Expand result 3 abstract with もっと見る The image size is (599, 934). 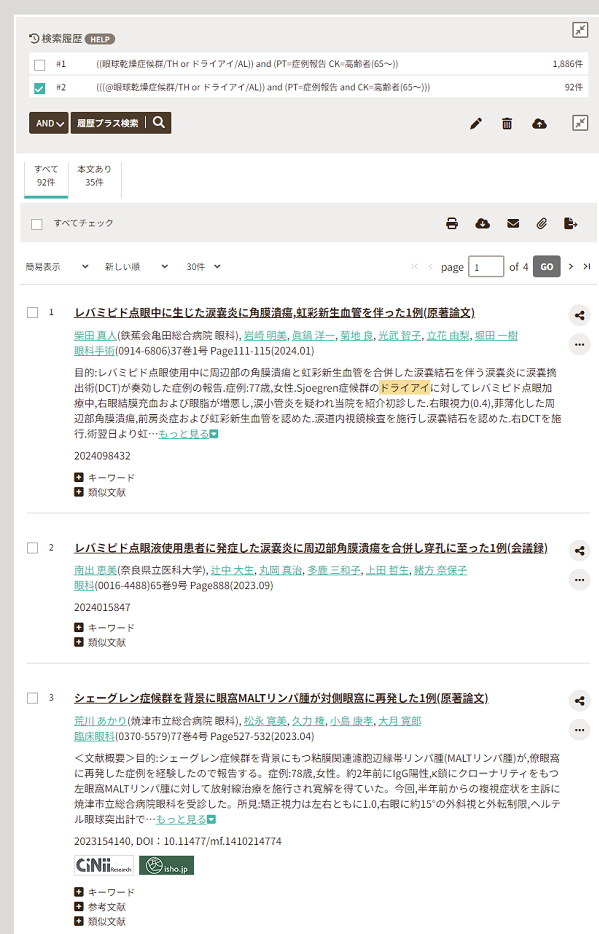(x=186, y=820)
